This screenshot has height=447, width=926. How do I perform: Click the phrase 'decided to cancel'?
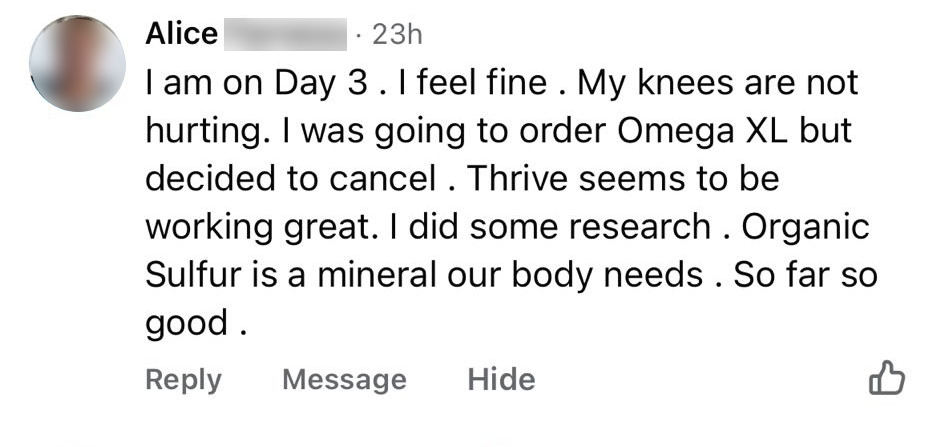(x=291, y=178)
